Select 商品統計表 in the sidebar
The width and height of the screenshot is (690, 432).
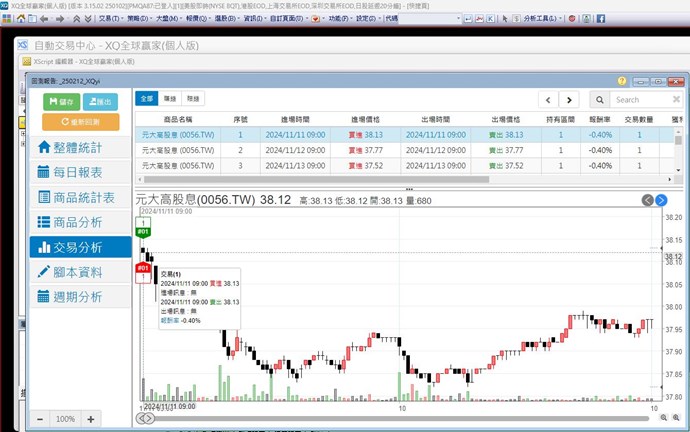(x=82, y=197)
